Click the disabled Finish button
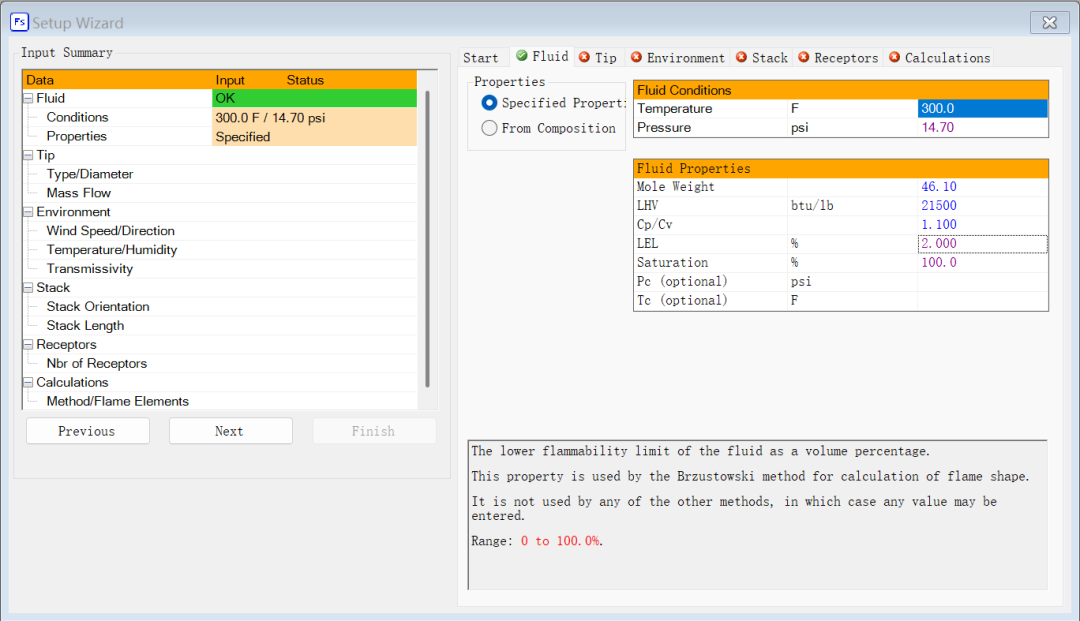The height and width of the screenshot is (621, 1080). coord(374,431)
